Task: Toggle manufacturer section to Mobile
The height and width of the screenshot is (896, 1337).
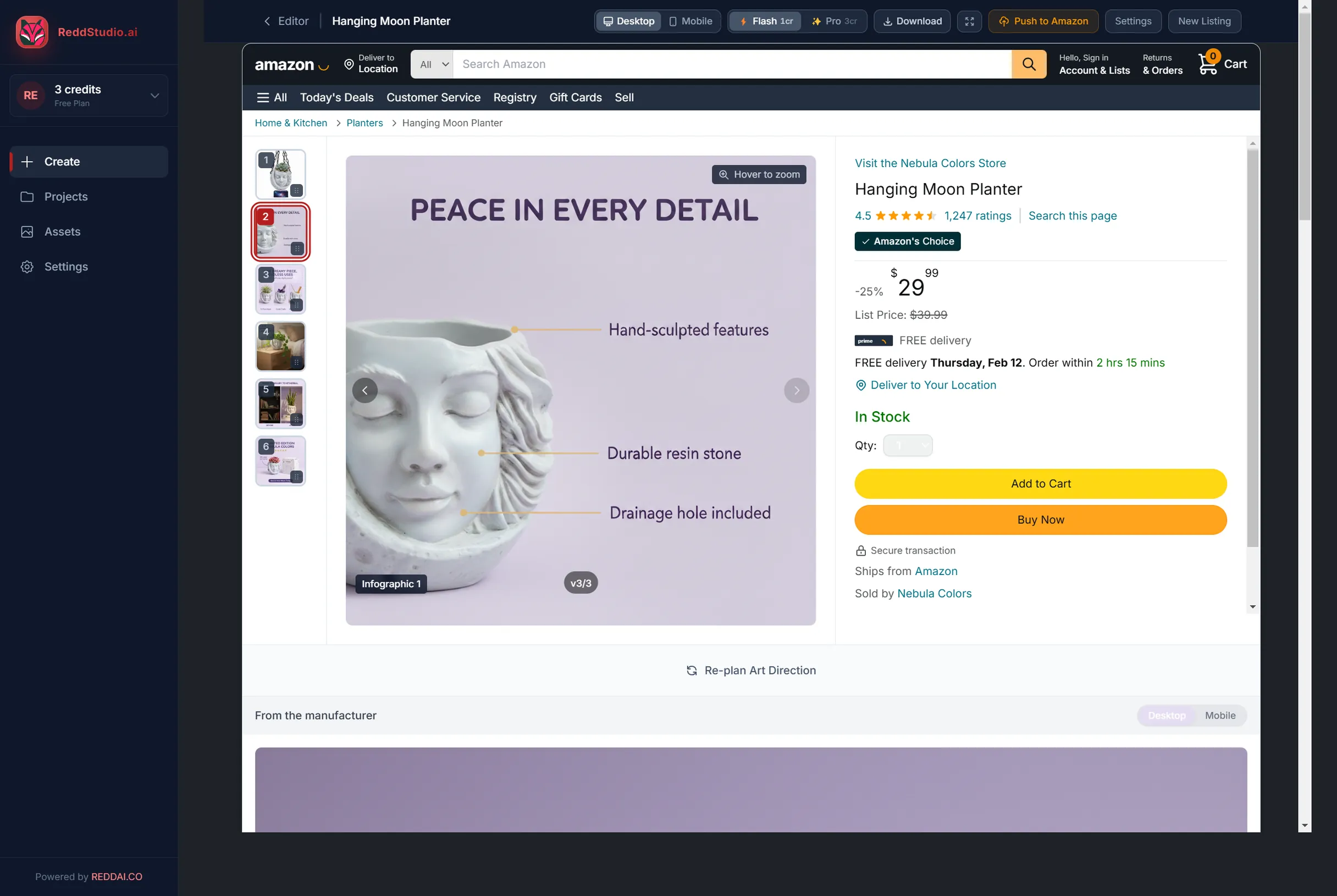Action: pos(1220,716)
